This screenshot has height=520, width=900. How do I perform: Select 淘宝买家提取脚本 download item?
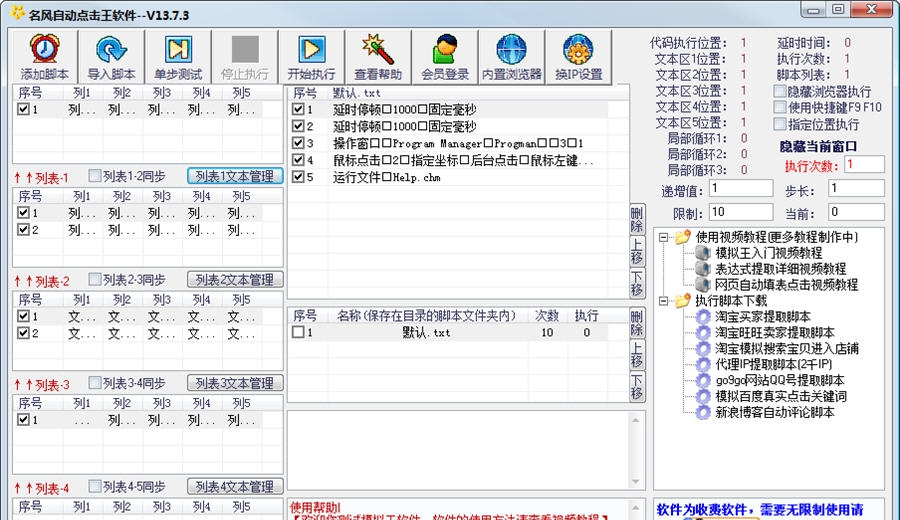[762, 317]
